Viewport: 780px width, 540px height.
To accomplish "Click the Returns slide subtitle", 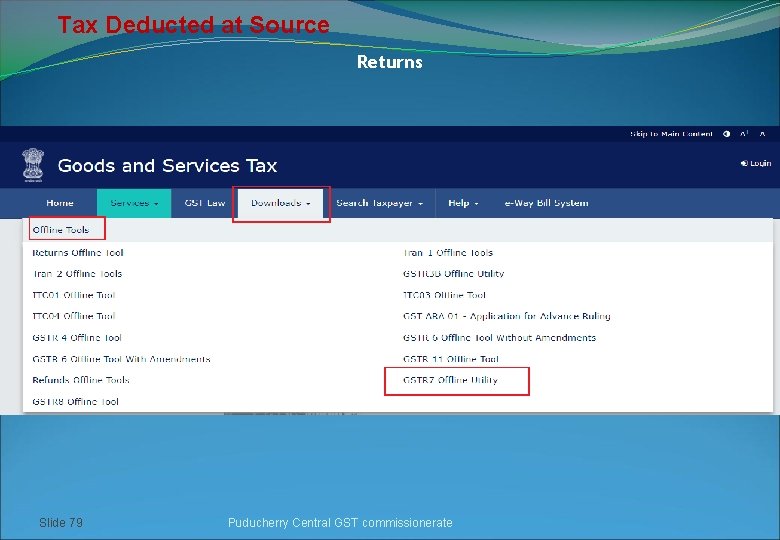I will click(390, 62).
